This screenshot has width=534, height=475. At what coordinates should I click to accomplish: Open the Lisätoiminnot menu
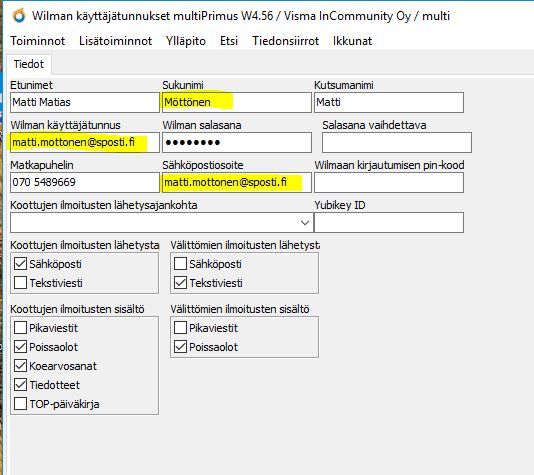click(x=115, y=41)
